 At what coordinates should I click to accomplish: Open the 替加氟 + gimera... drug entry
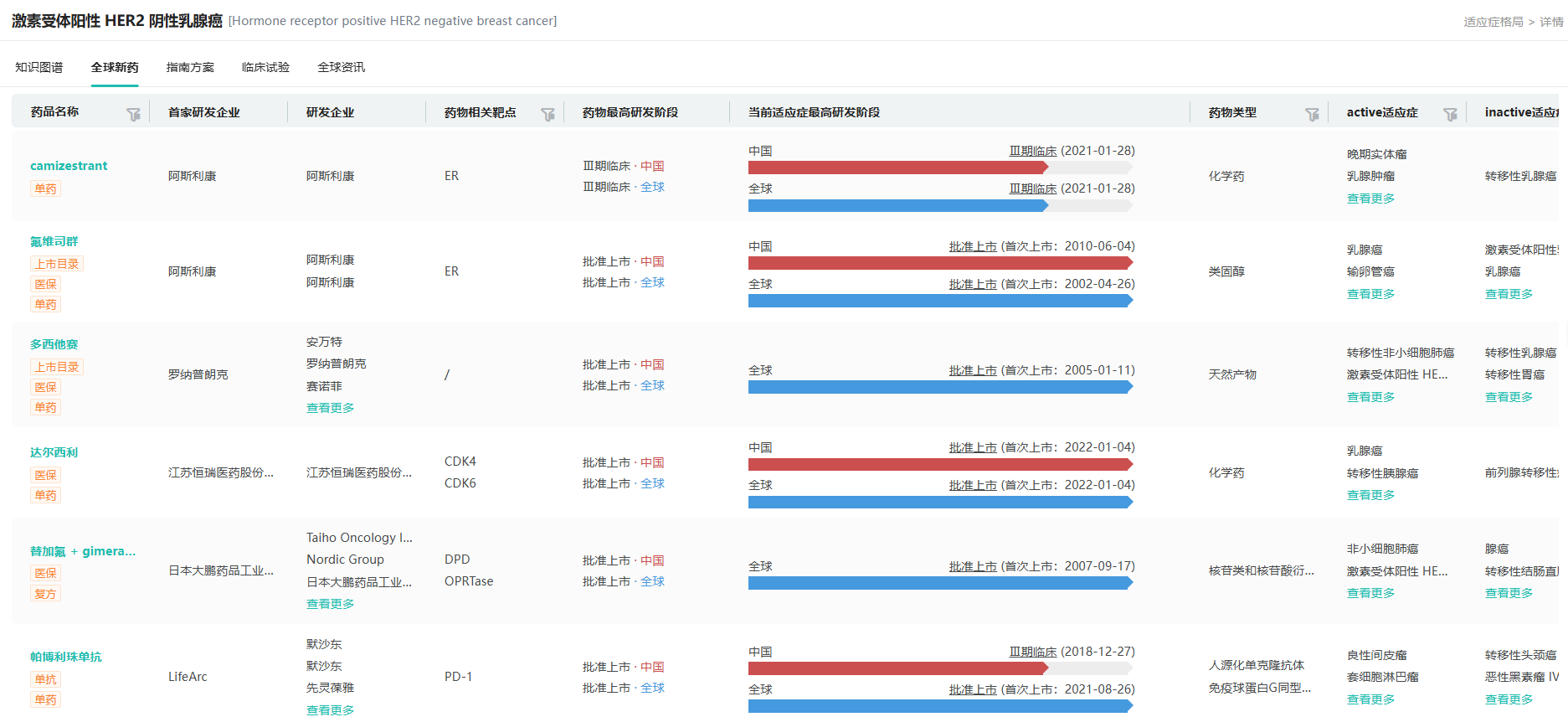83,551
